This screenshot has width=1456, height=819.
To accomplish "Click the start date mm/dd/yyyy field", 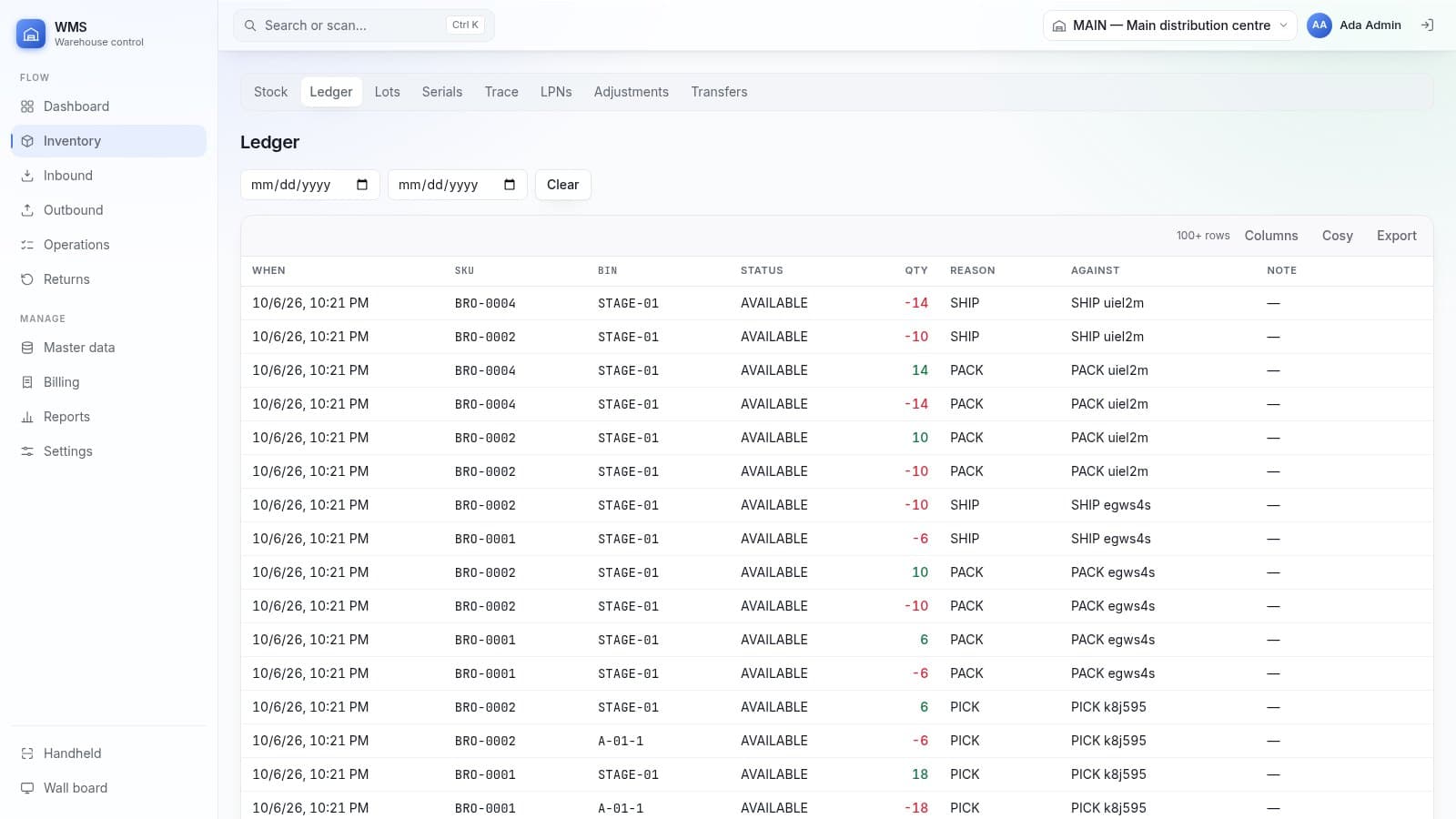I will click(x=309, y=185).
